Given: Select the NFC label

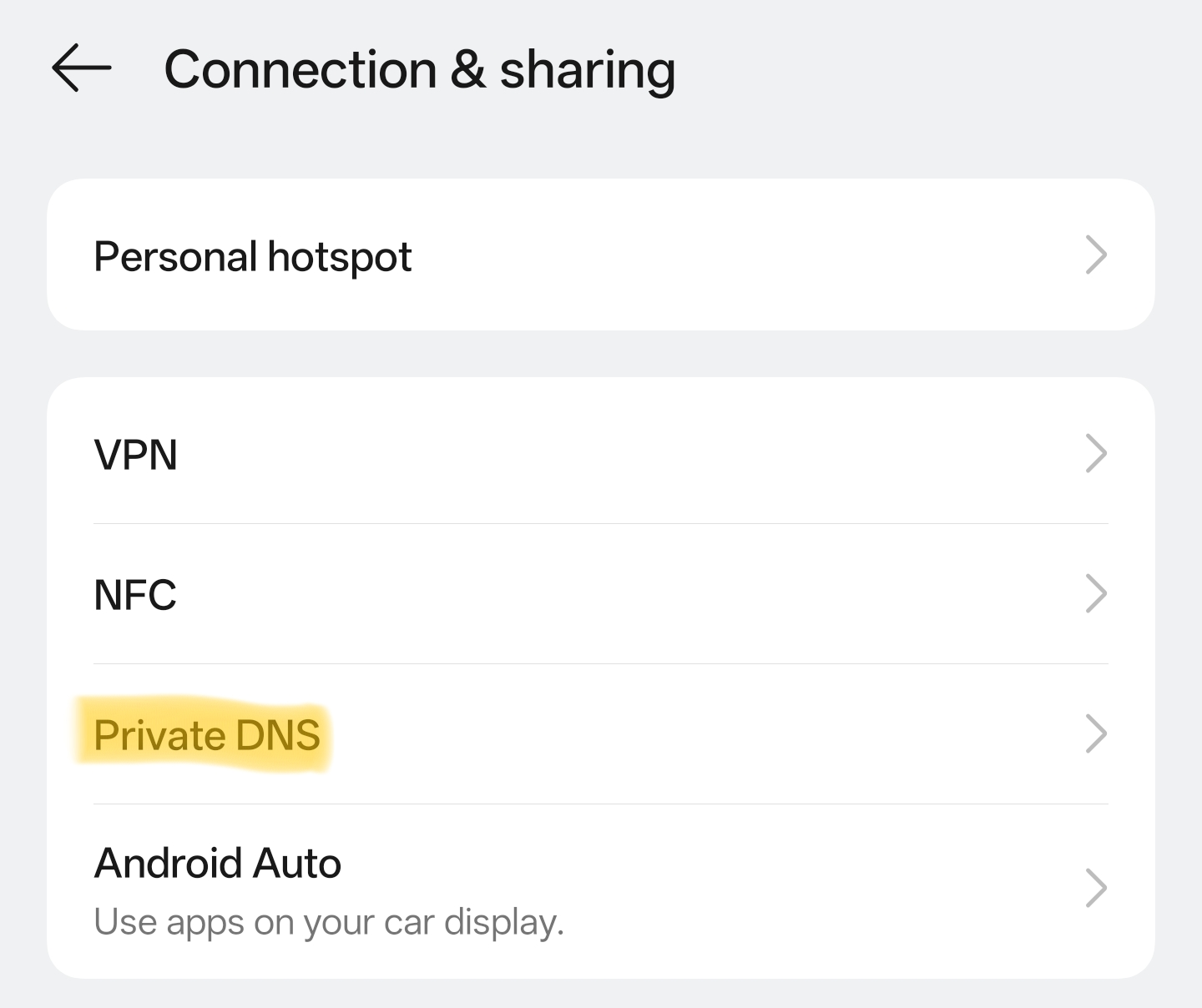Looking at the screenshot, I should (135, 595).
